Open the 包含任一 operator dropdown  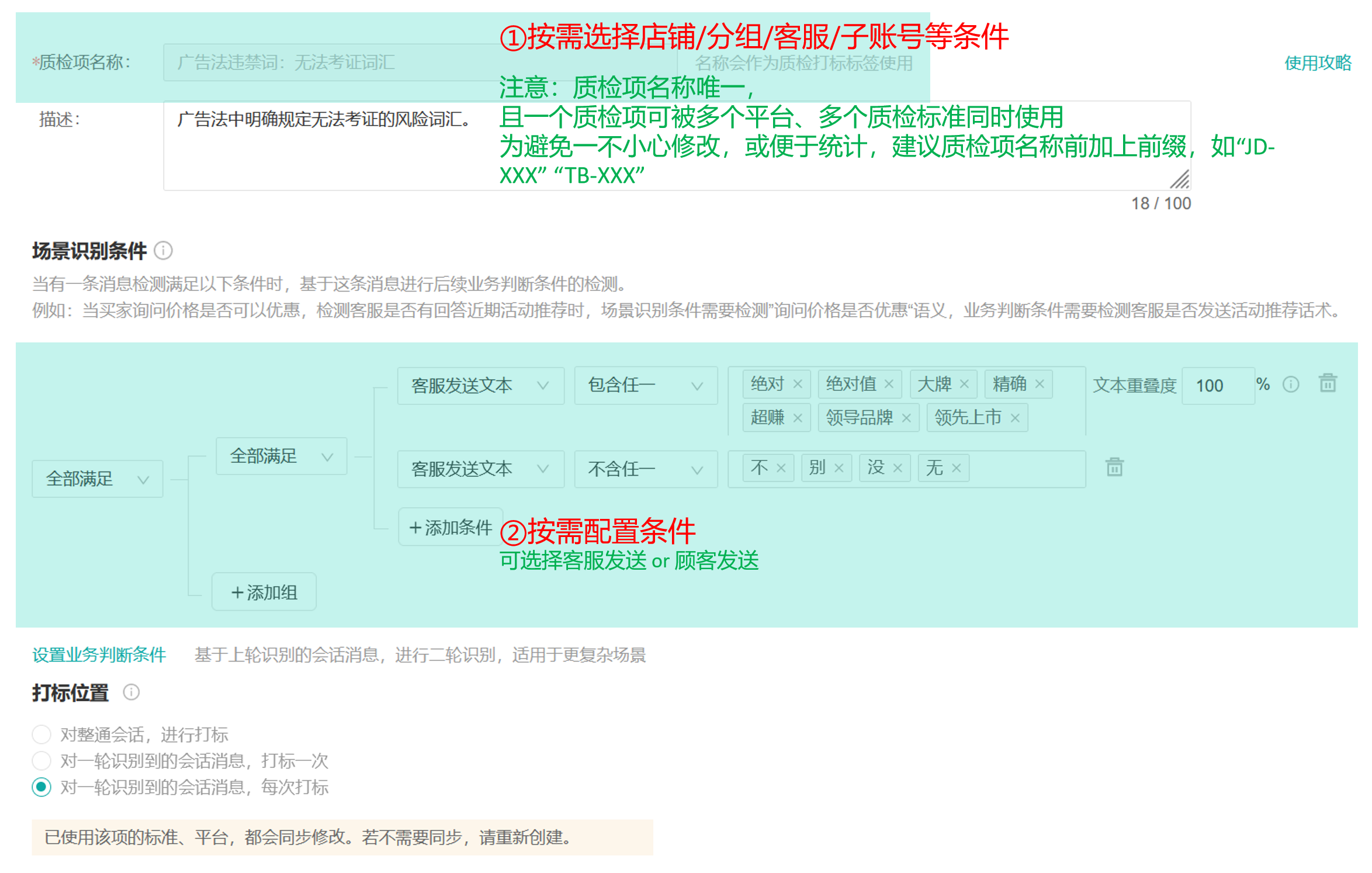tap(646, 386)
